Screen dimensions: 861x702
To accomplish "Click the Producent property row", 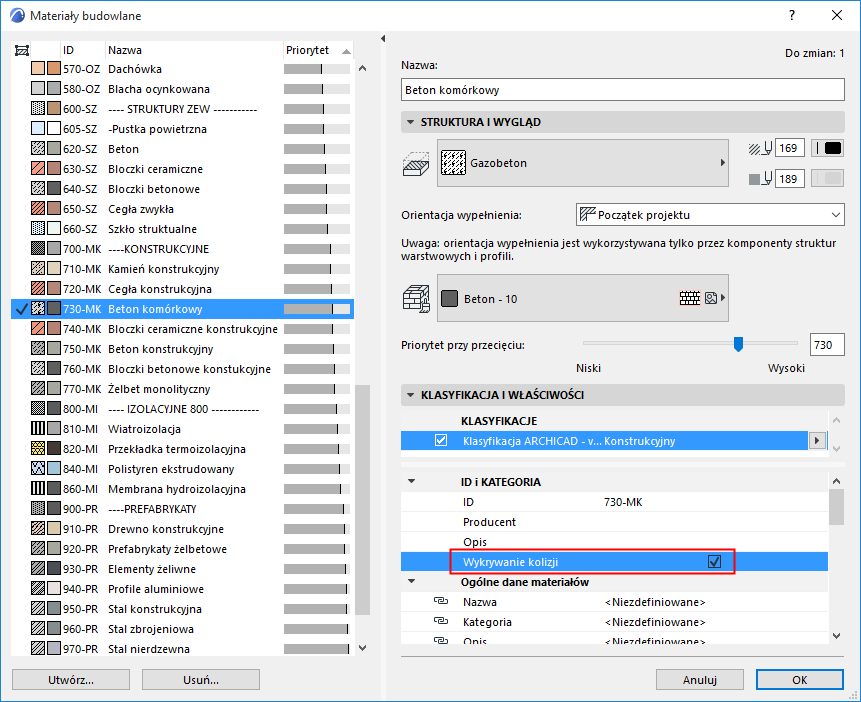I will [614, 522].
